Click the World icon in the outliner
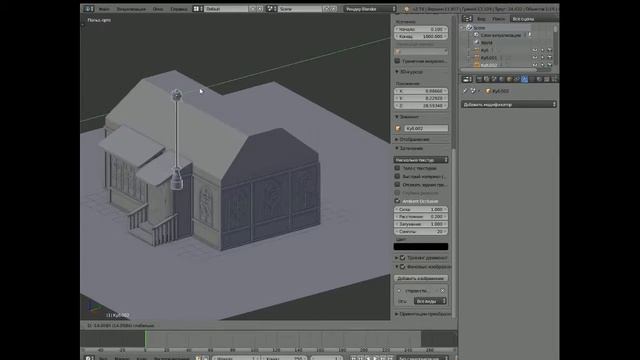Image resolution: width=640 pixels, height=360 pixels. click(476, 42)
